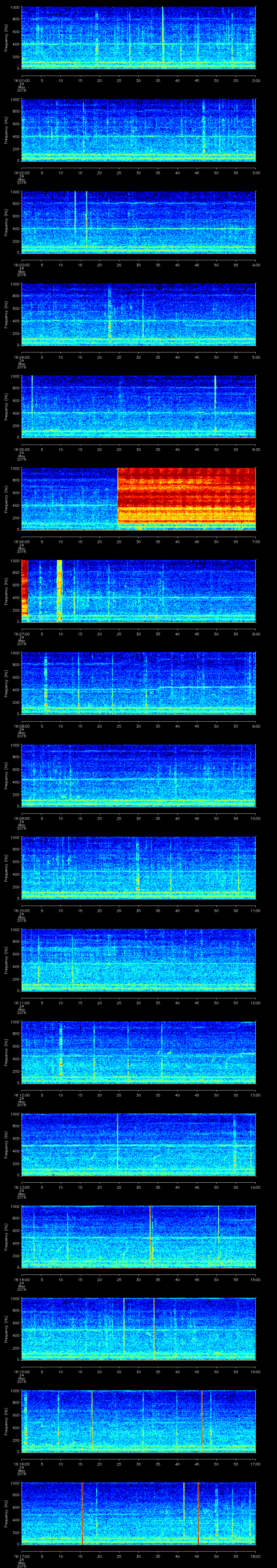Click the 13:00 end time label
Screen dimensions: 277x1568
pos(255,1095)
